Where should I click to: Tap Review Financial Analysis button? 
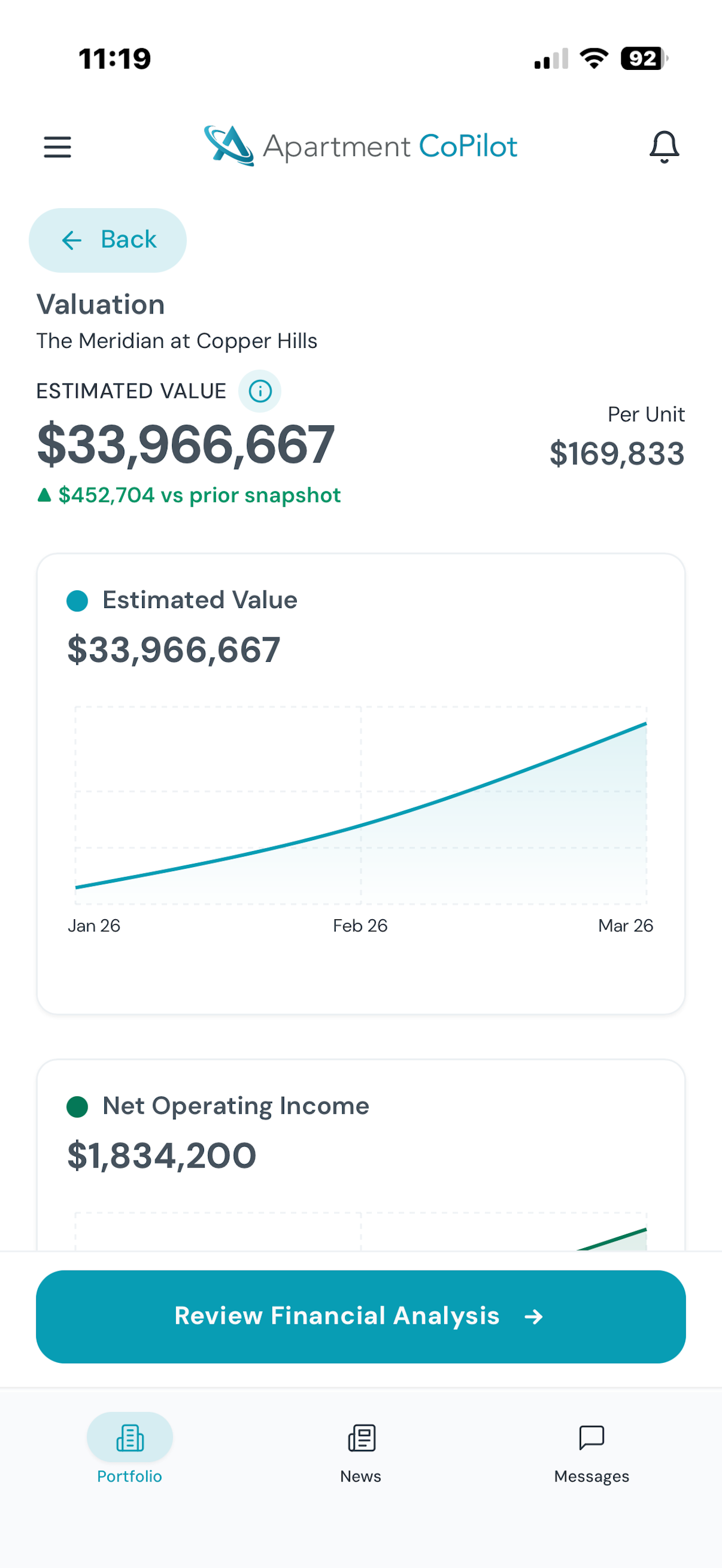pos(361,1316)
